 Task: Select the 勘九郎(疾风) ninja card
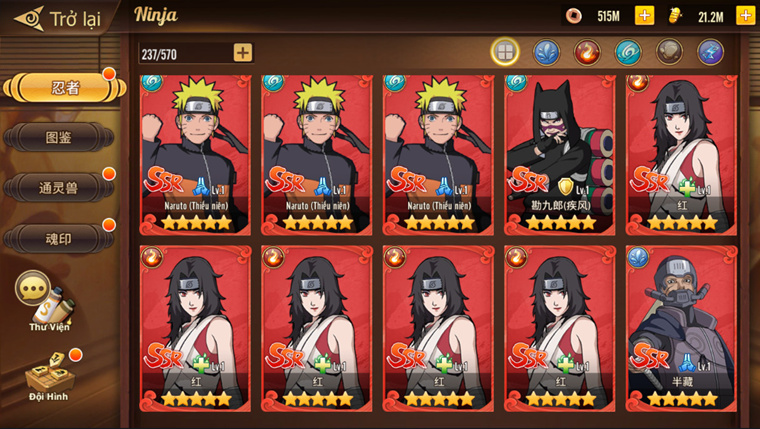(x=560, y=155)
